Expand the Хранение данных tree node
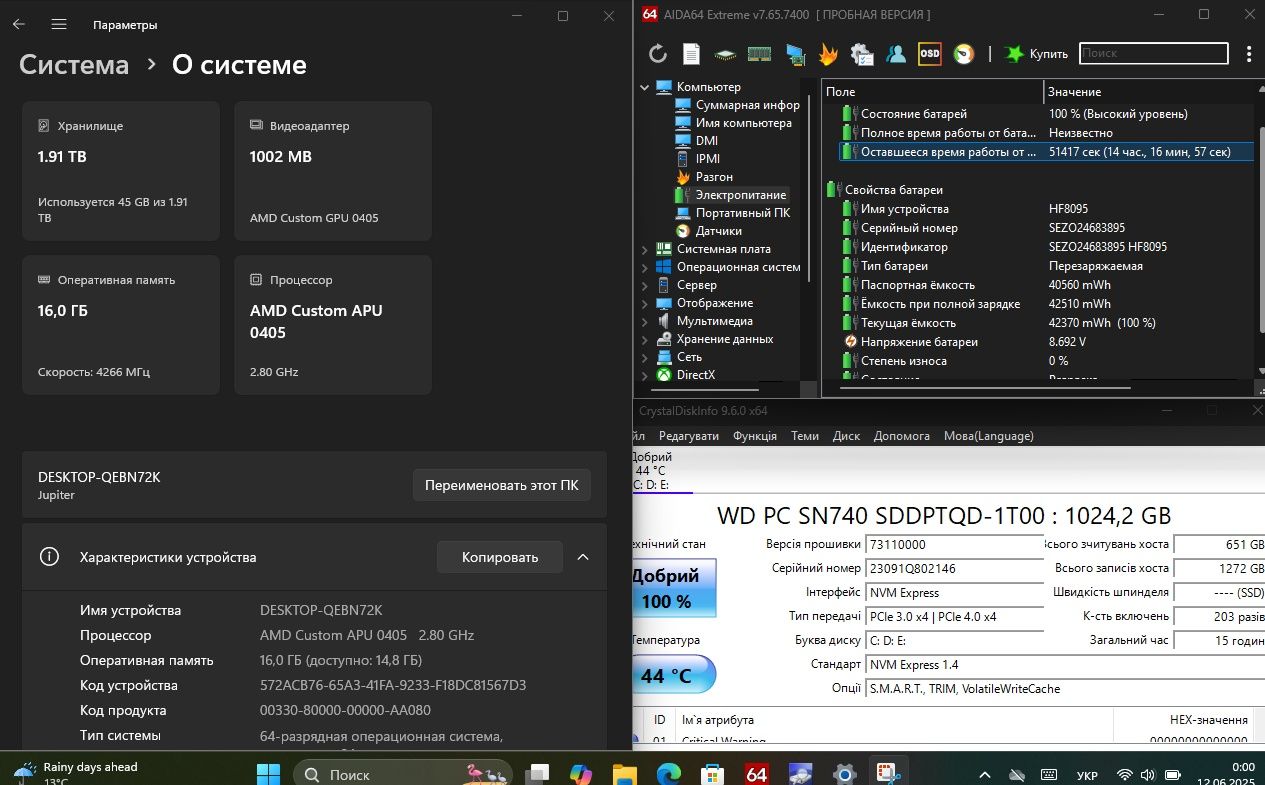Image resolution: width=1265 pixels, height=785 pixels. [645, 339]
